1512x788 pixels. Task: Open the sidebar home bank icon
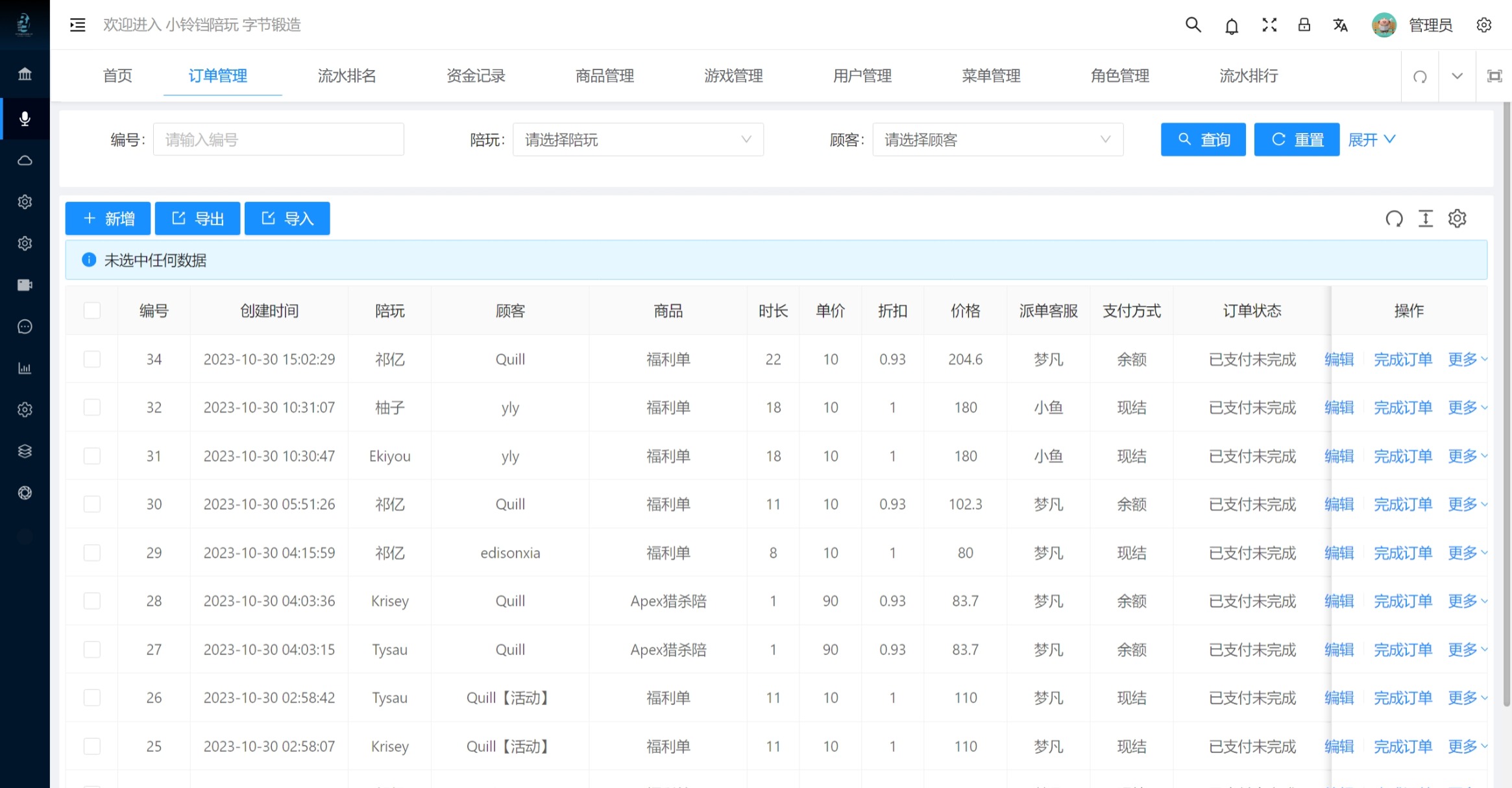25,73
